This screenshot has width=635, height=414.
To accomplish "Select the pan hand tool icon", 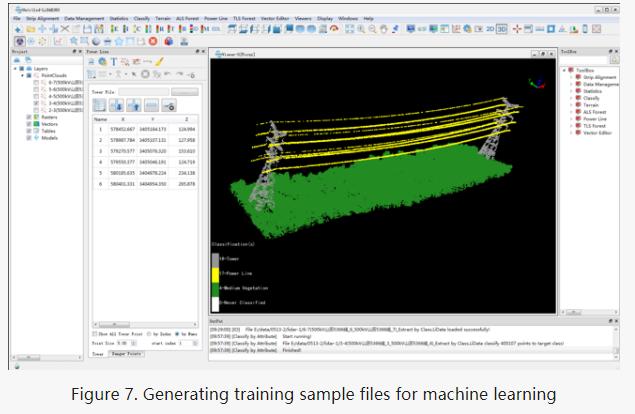I will coord(384,29).
